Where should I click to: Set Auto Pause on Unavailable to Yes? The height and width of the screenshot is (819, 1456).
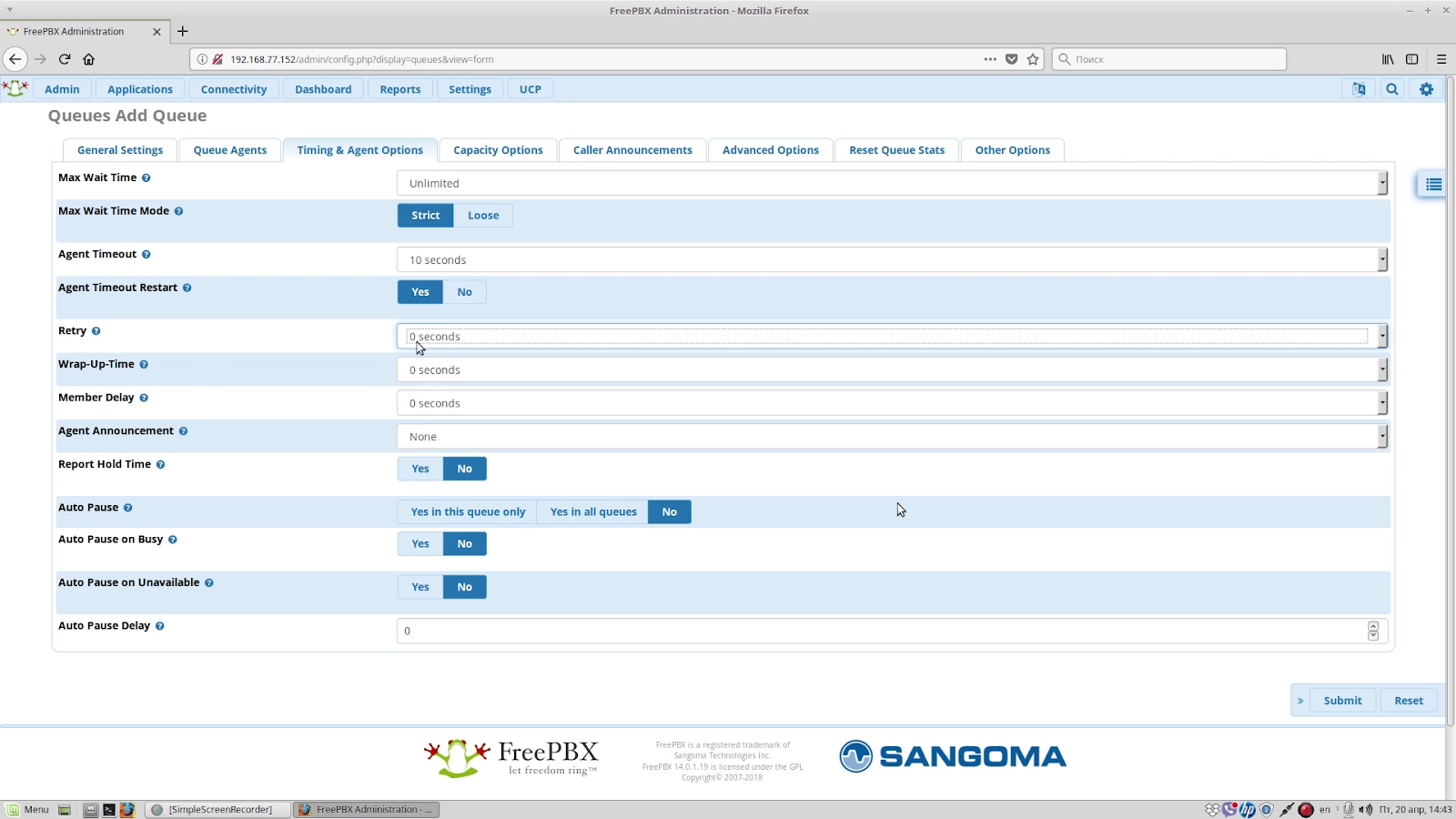click(420, 587)
